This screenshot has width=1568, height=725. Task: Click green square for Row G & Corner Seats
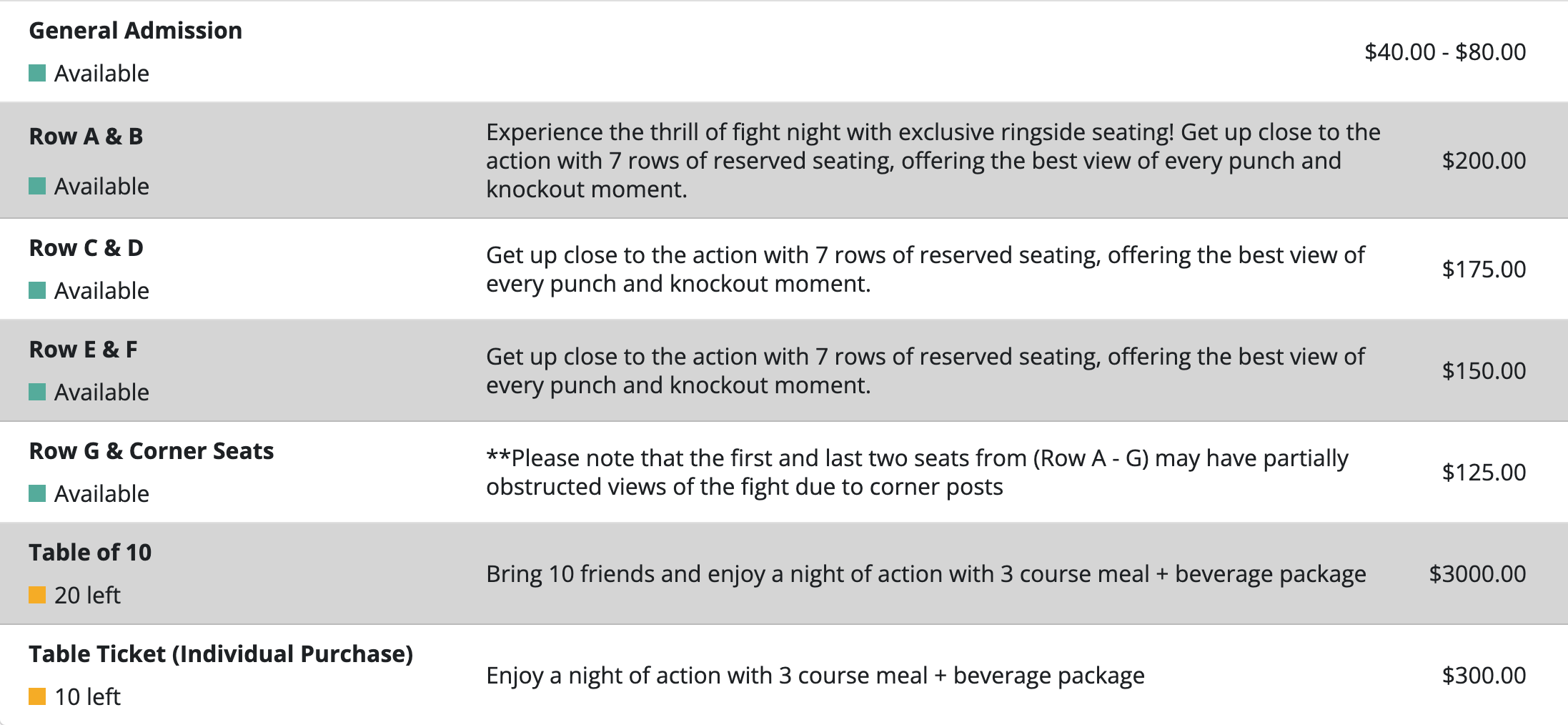coord(37,493)
